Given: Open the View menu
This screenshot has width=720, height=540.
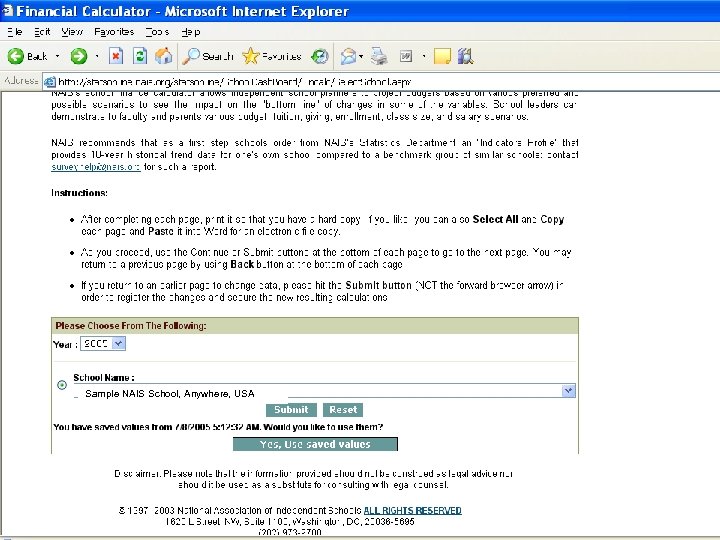Looking at the screenshot, I should (x=72, y=32).
